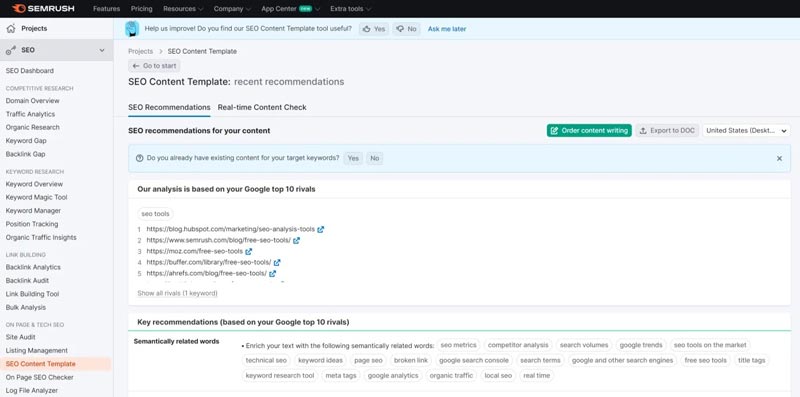Open Backlink Analytics in sidebar
800x397 pixels.
coord(33,267)
